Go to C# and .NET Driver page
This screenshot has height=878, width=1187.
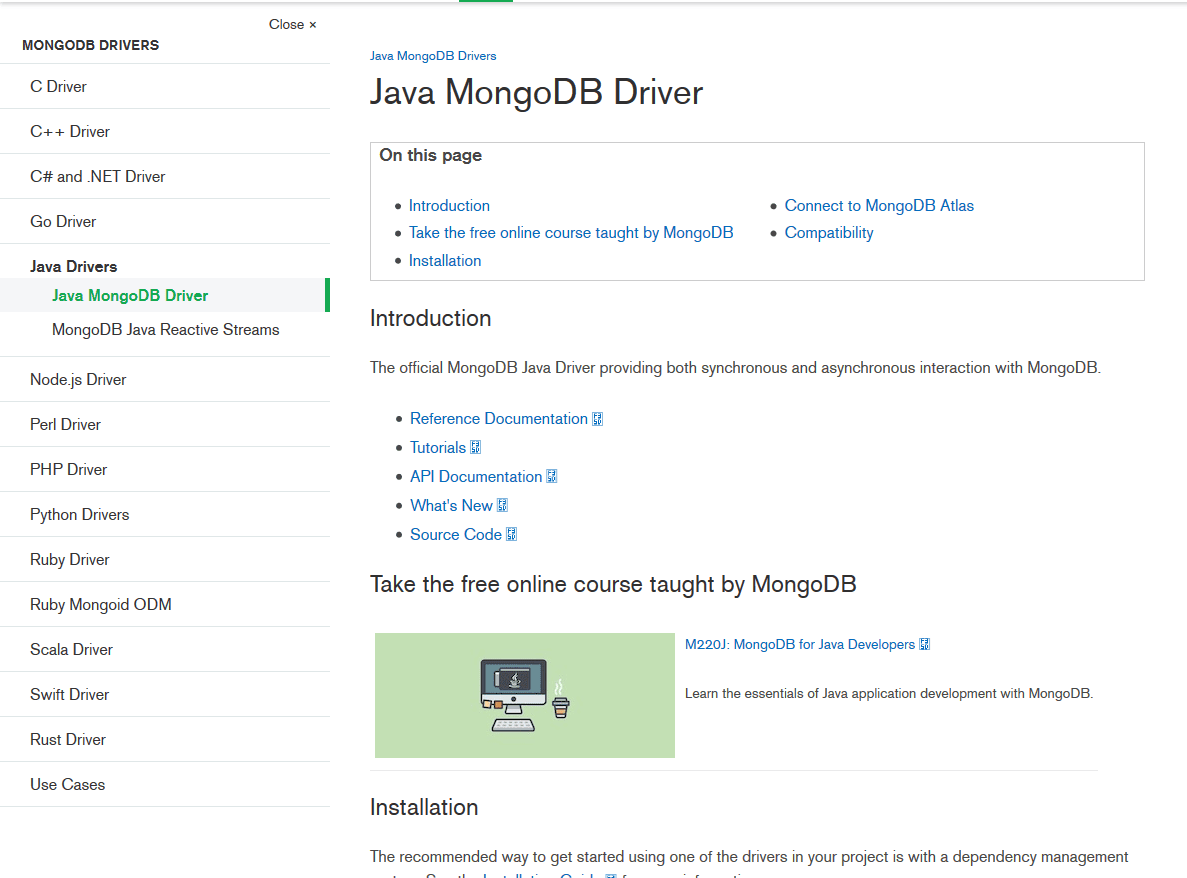[97, 176]
